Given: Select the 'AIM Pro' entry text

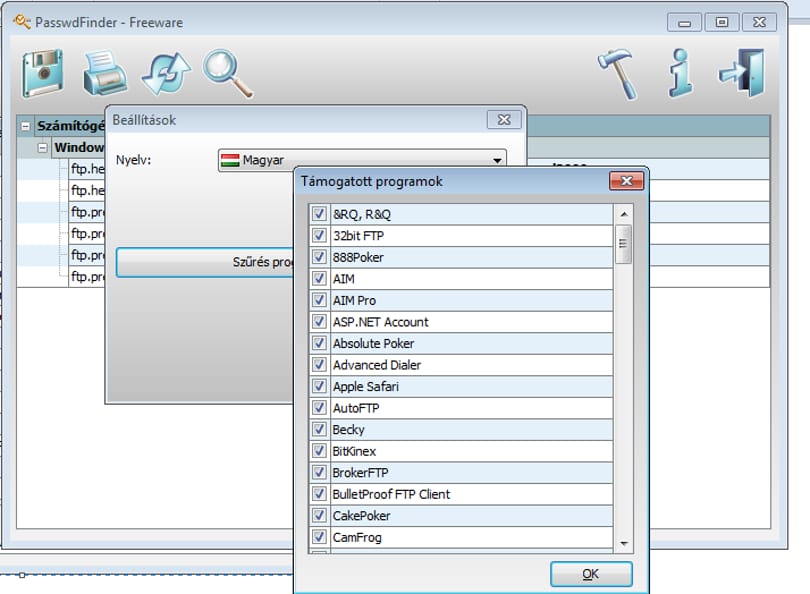Looking at the screenshot, I should tap(354, 300).
